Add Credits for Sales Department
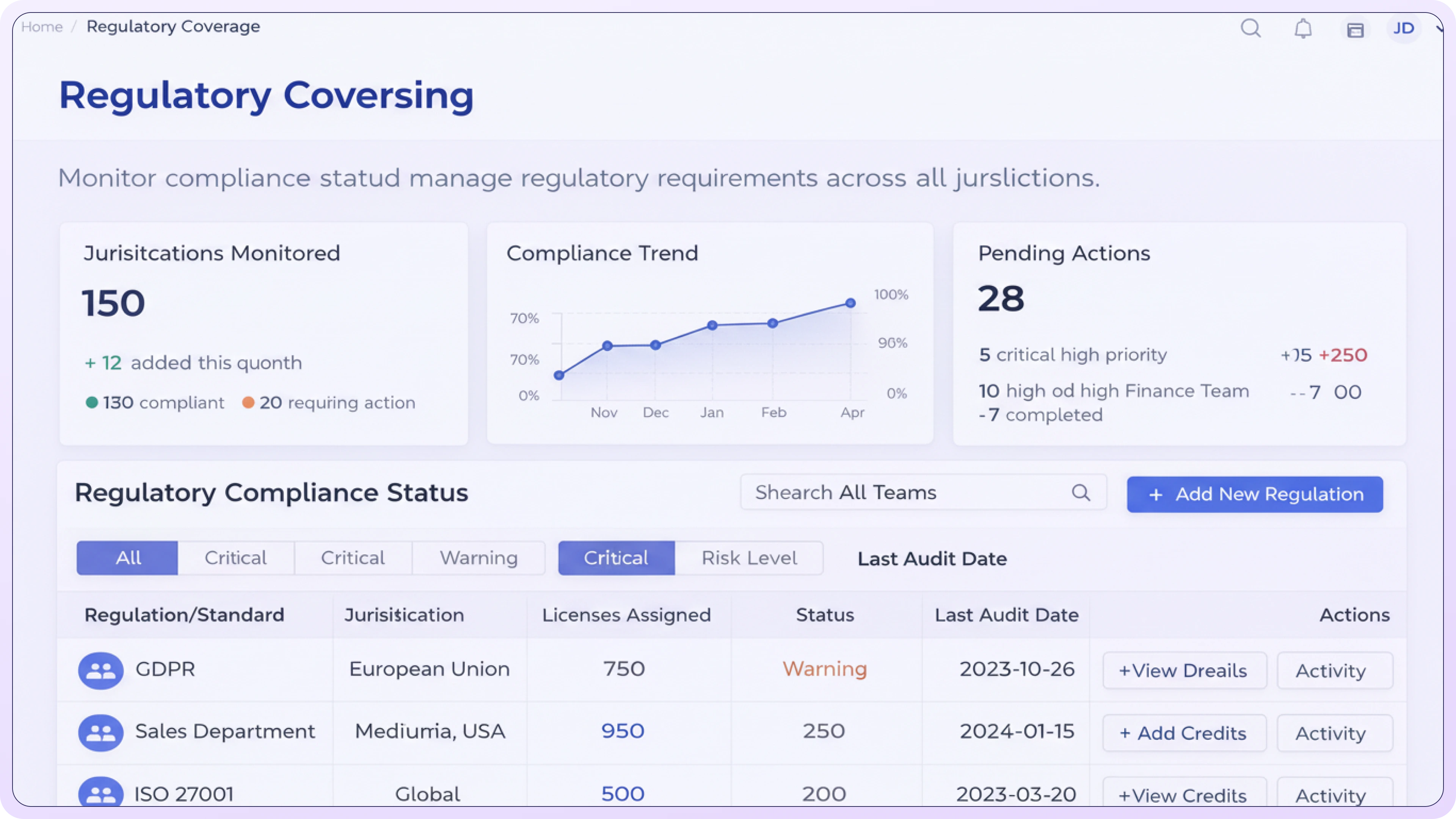1456x819 pixels. pos(1184,733)
